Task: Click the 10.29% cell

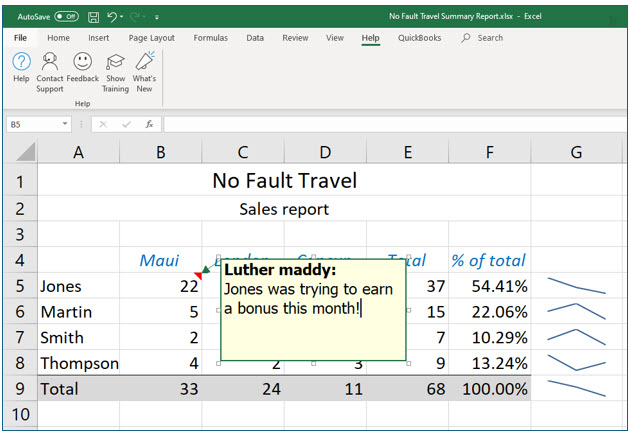Action: coord(489,337)
